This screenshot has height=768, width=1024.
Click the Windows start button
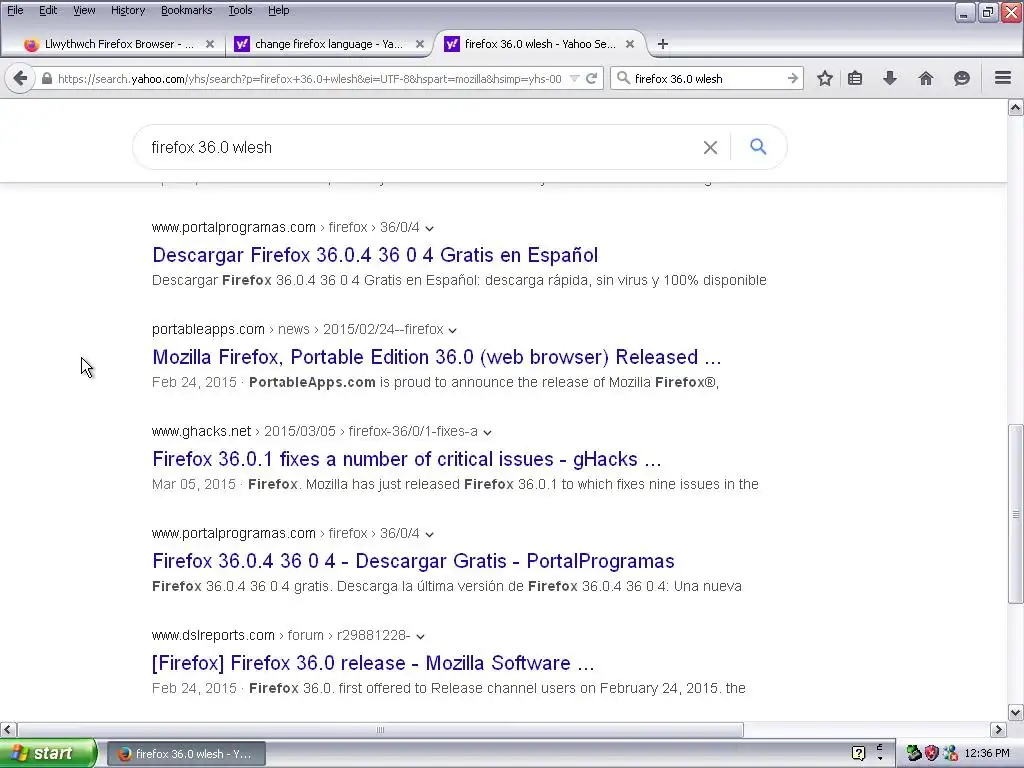click(48, 753)
